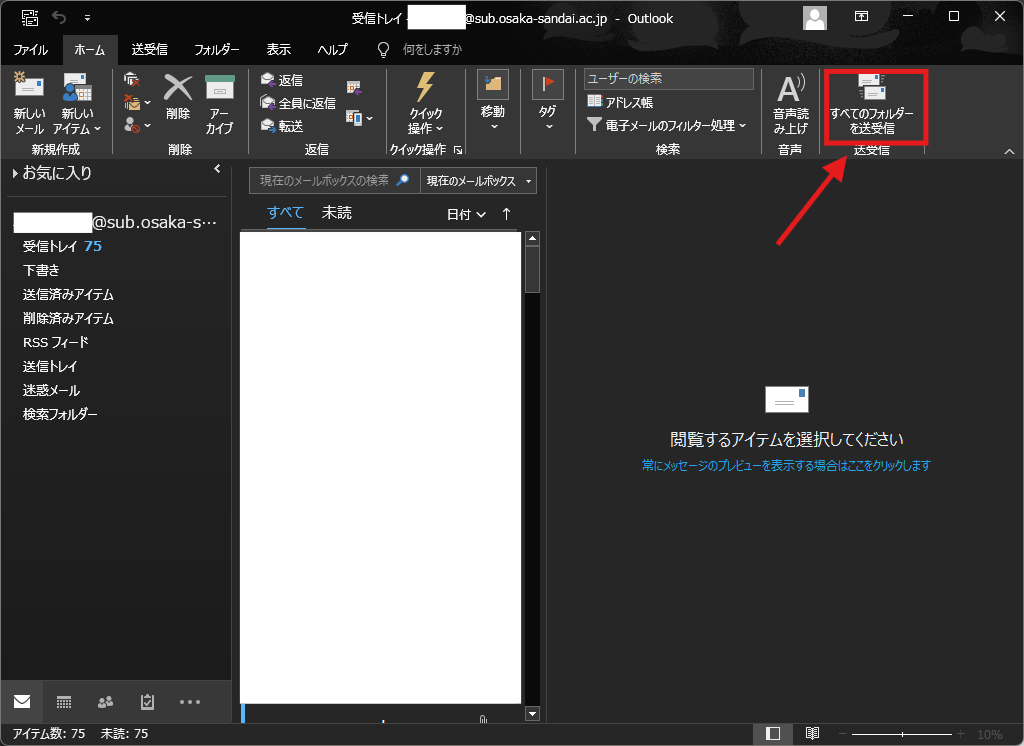Collapse the ribbon with the chevron
The height and width of the screenshot is (746, 1024).
click(x=1009, y=152)
